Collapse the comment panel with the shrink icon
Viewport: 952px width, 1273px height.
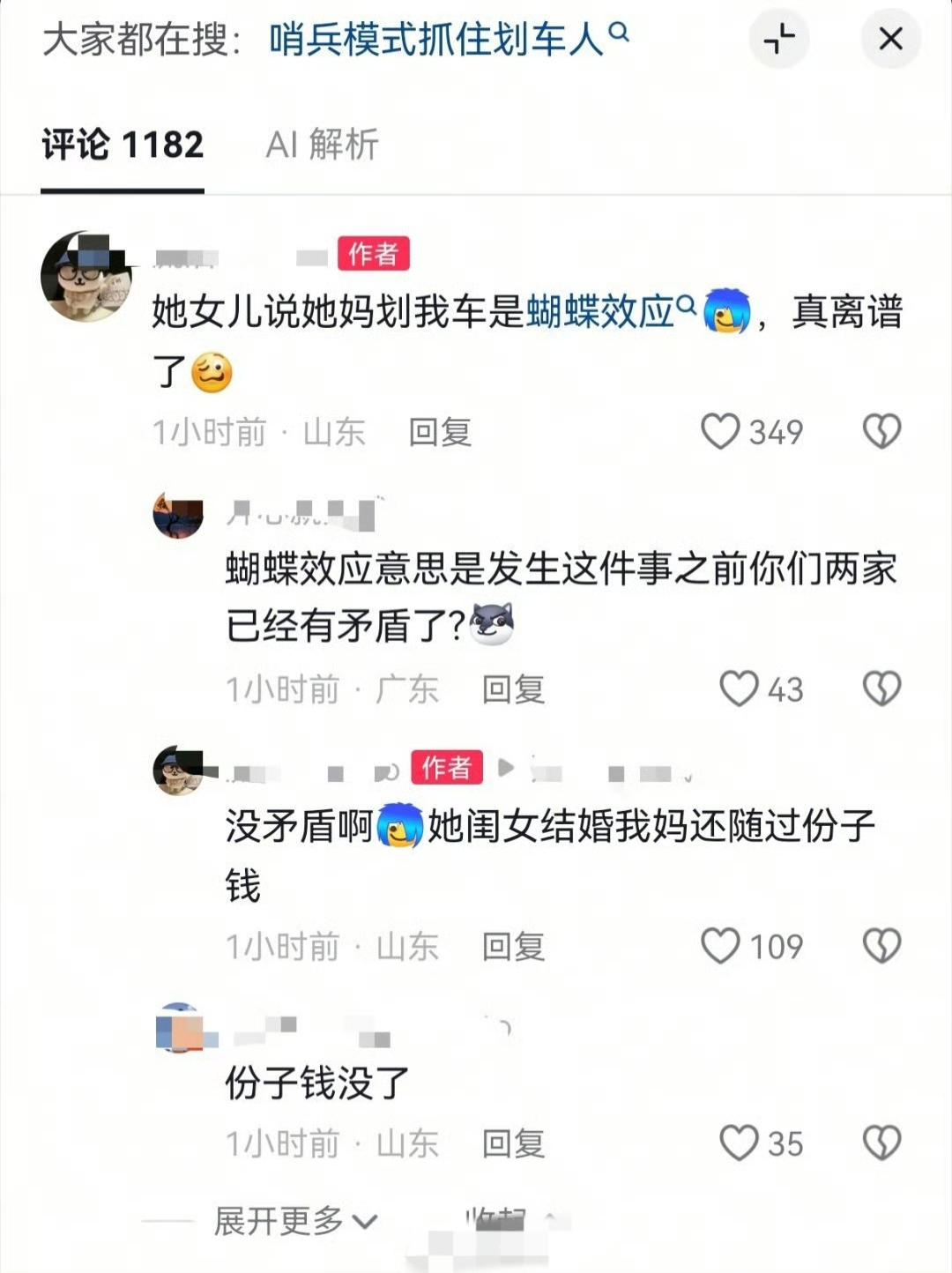pyautogui.click(x=779, y=39)
